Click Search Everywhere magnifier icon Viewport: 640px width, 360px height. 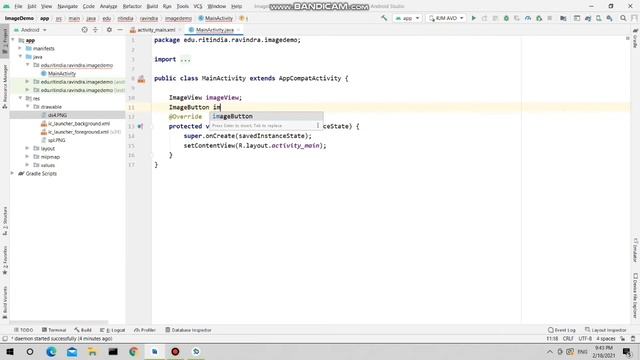click(623, 18)
